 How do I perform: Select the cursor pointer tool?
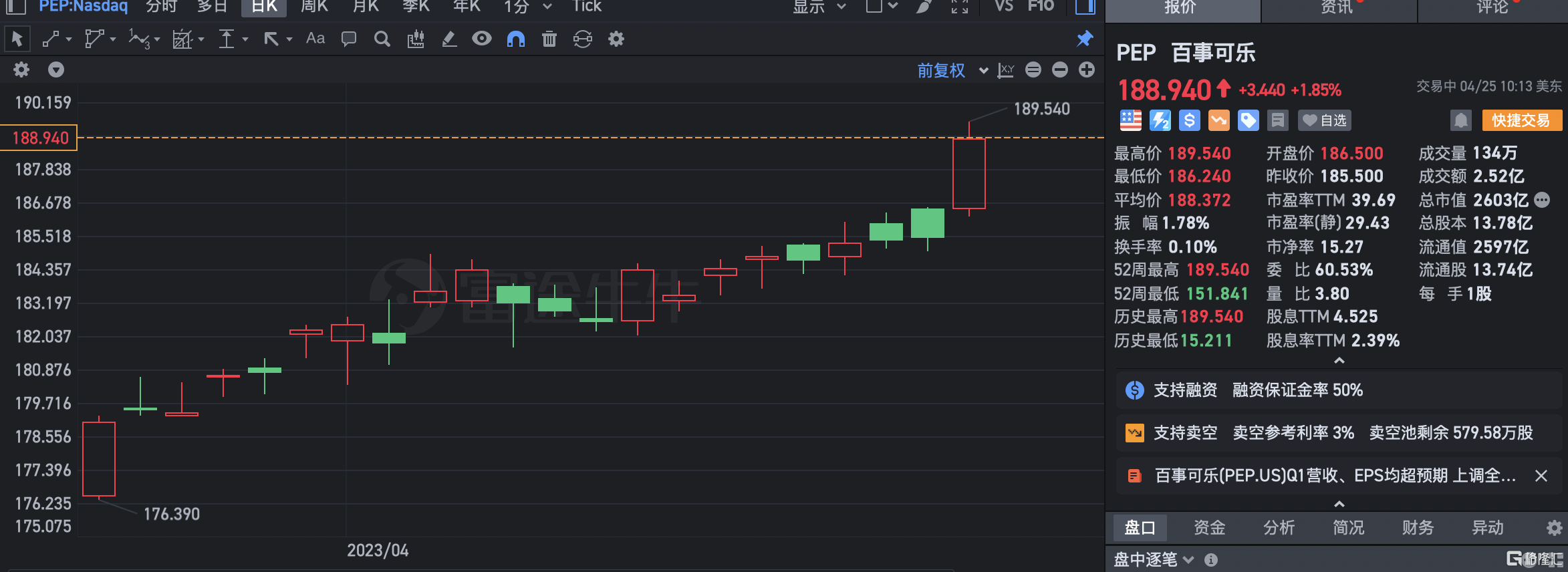tap(17, 39)
